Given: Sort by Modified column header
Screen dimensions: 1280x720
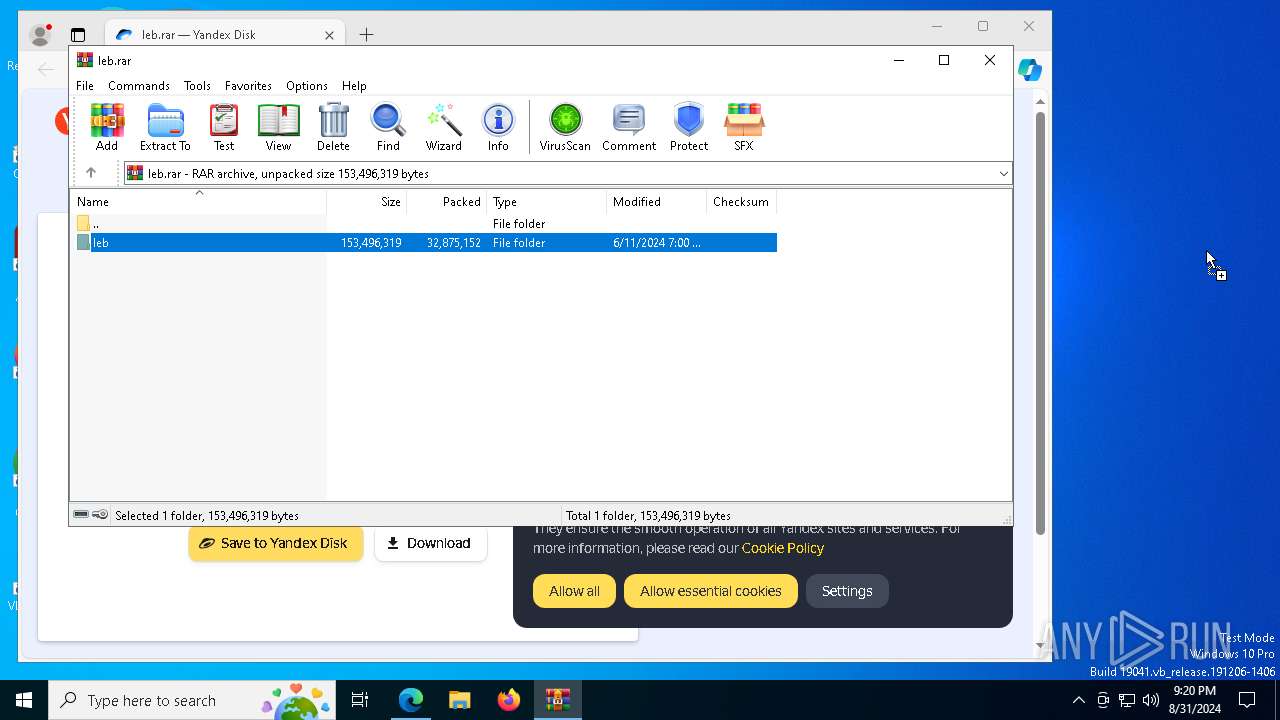Looking at the screenshot, I should pos(657,202).
